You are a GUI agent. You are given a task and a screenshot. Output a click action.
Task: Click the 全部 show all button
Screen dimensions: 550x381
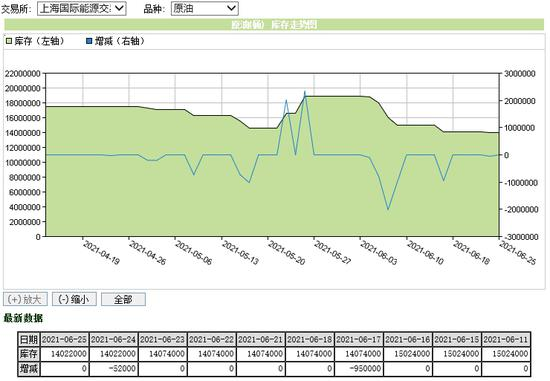123,299
